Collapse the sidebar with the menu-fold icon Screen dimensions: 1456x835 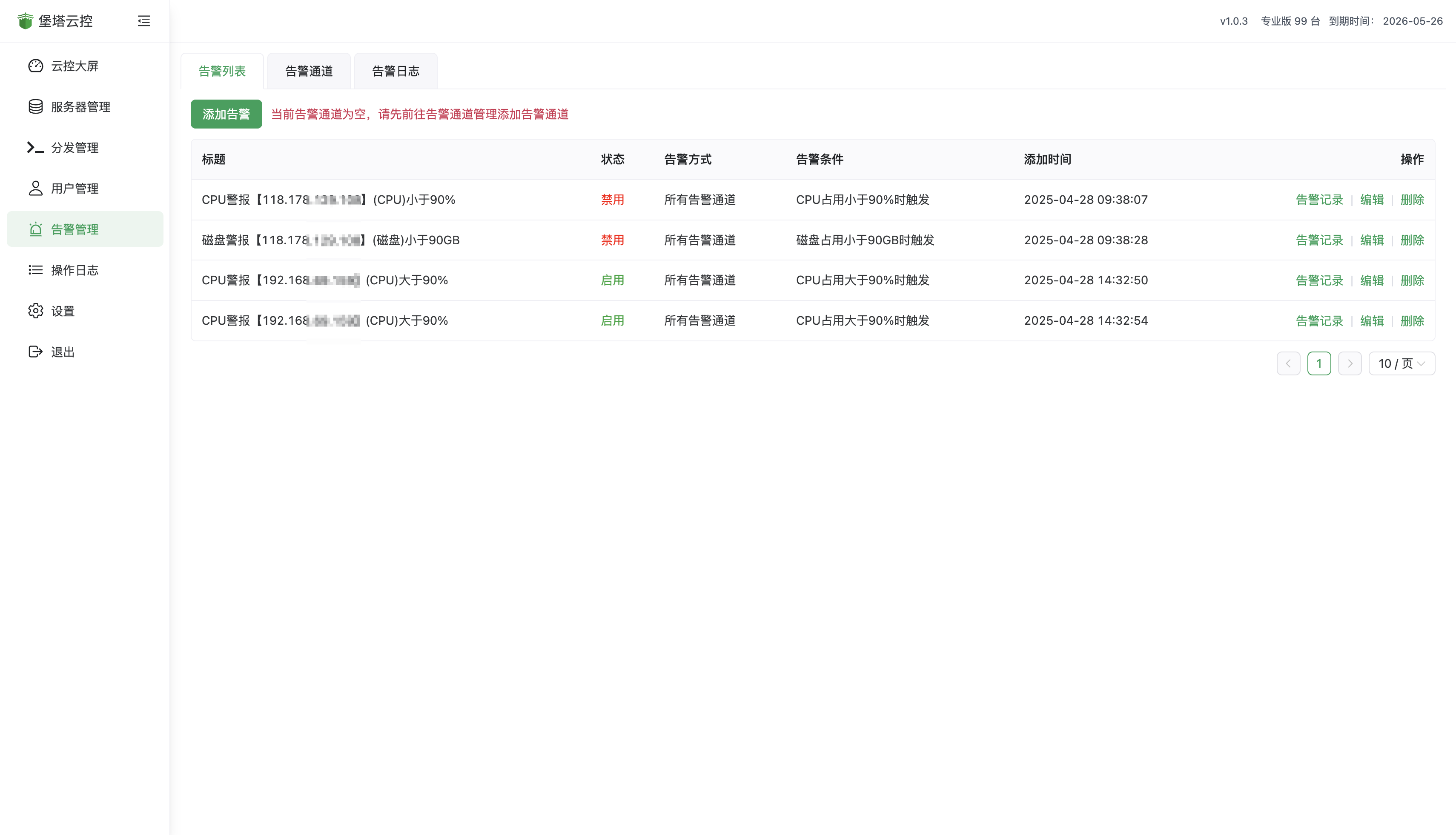[143, 21]
